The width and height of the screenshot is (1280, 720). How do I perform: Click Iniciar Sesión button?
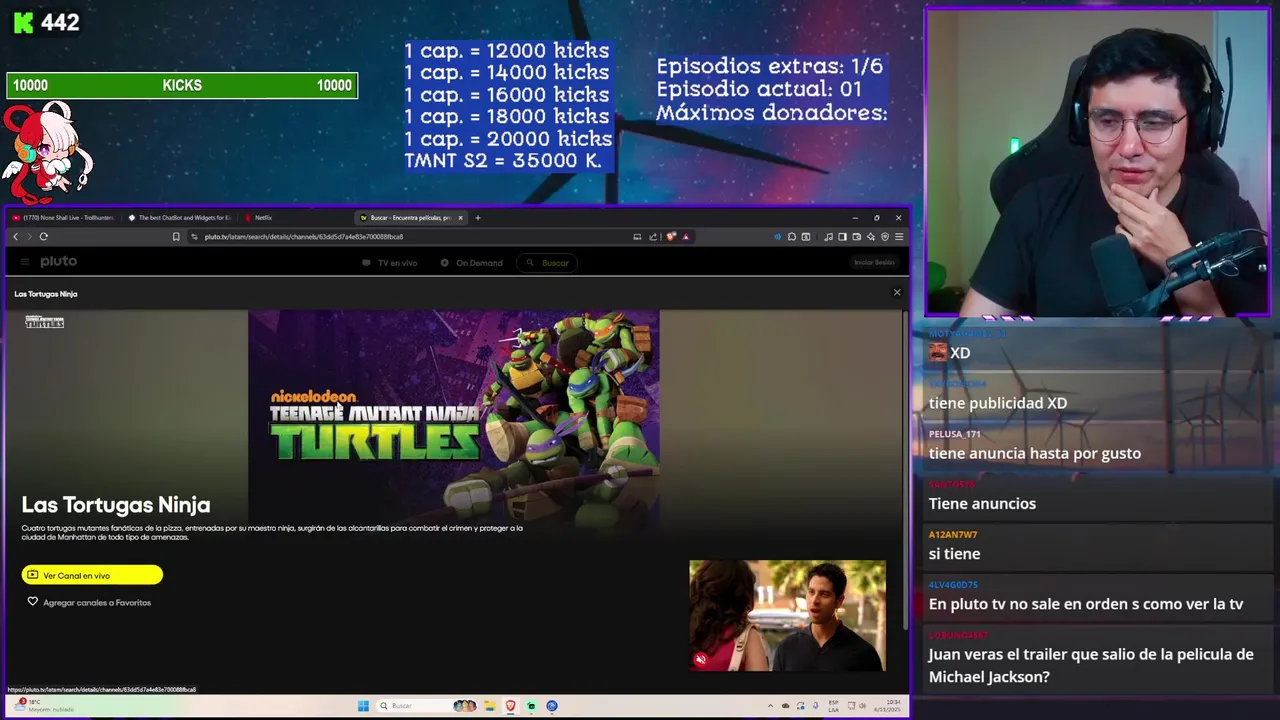tap(874, 262)
